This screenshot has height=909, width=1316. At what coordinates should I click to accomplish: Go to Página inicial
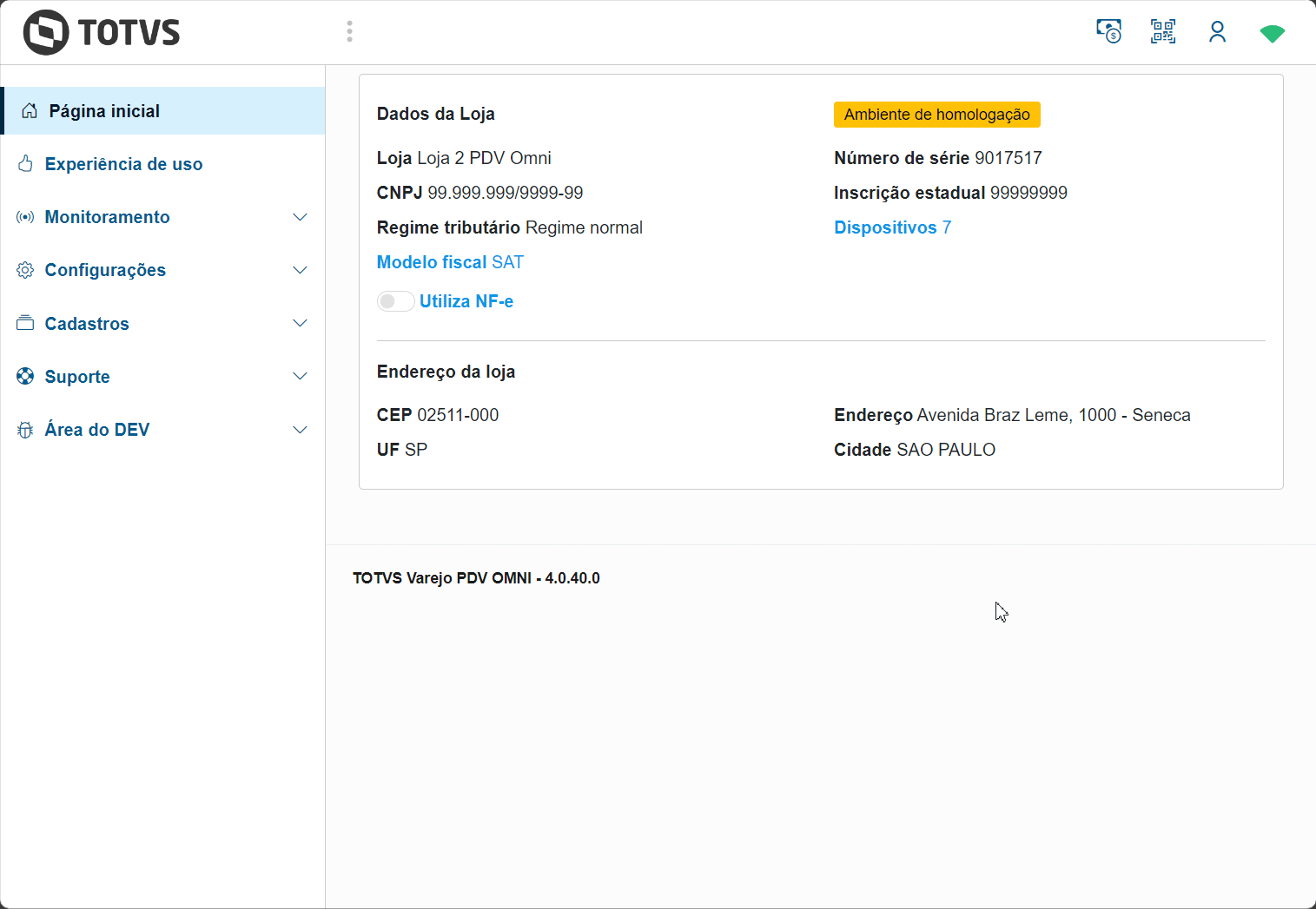coord(104,111)
